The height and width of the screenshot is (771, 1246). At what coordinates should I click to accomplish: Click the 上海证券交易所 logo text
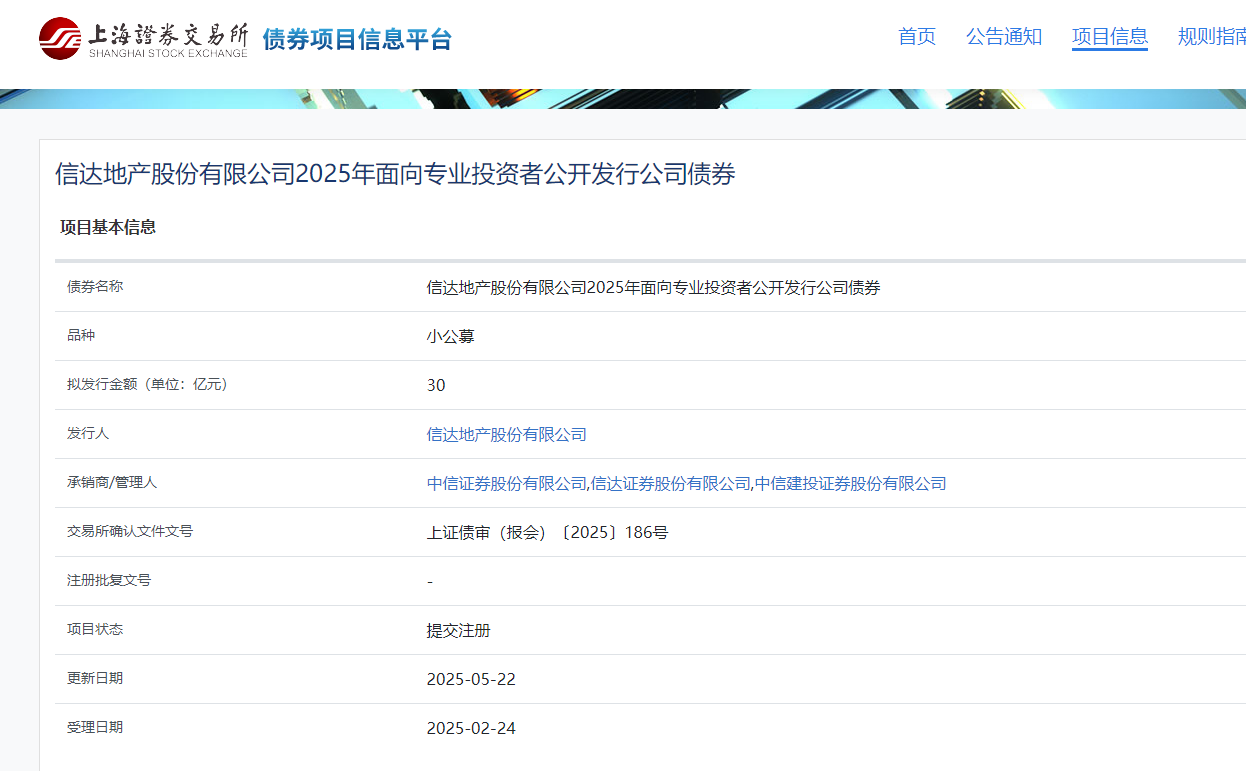tap(168, 38)
